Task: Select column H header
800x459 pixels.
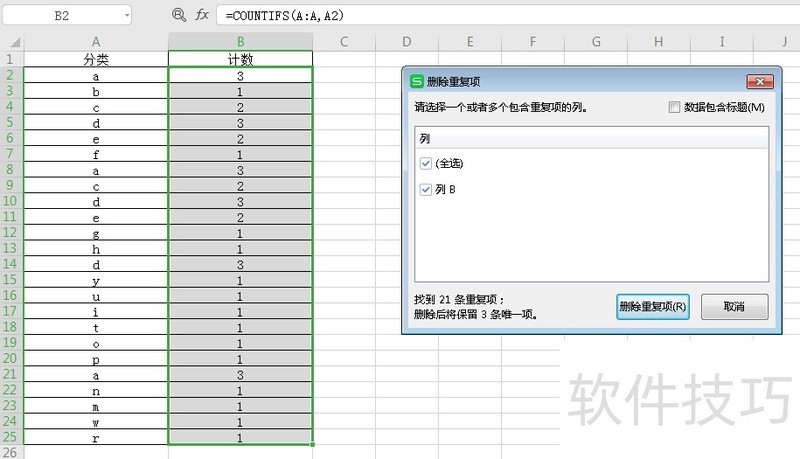Action: pos(659,42)
